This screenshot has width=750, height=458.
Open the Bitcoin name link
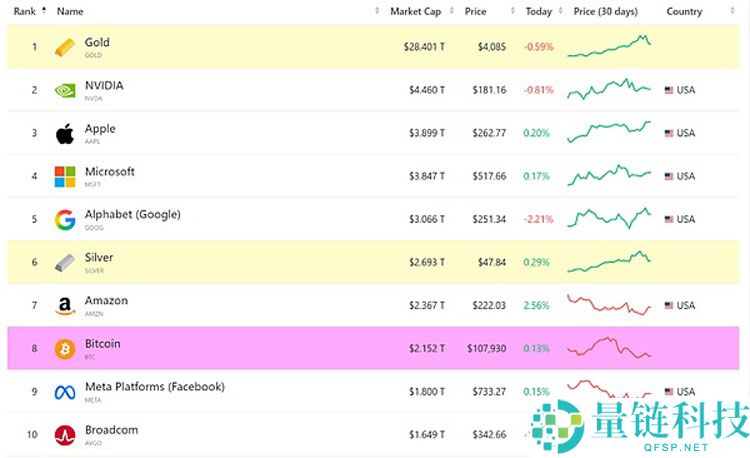(x=102, y=343)
